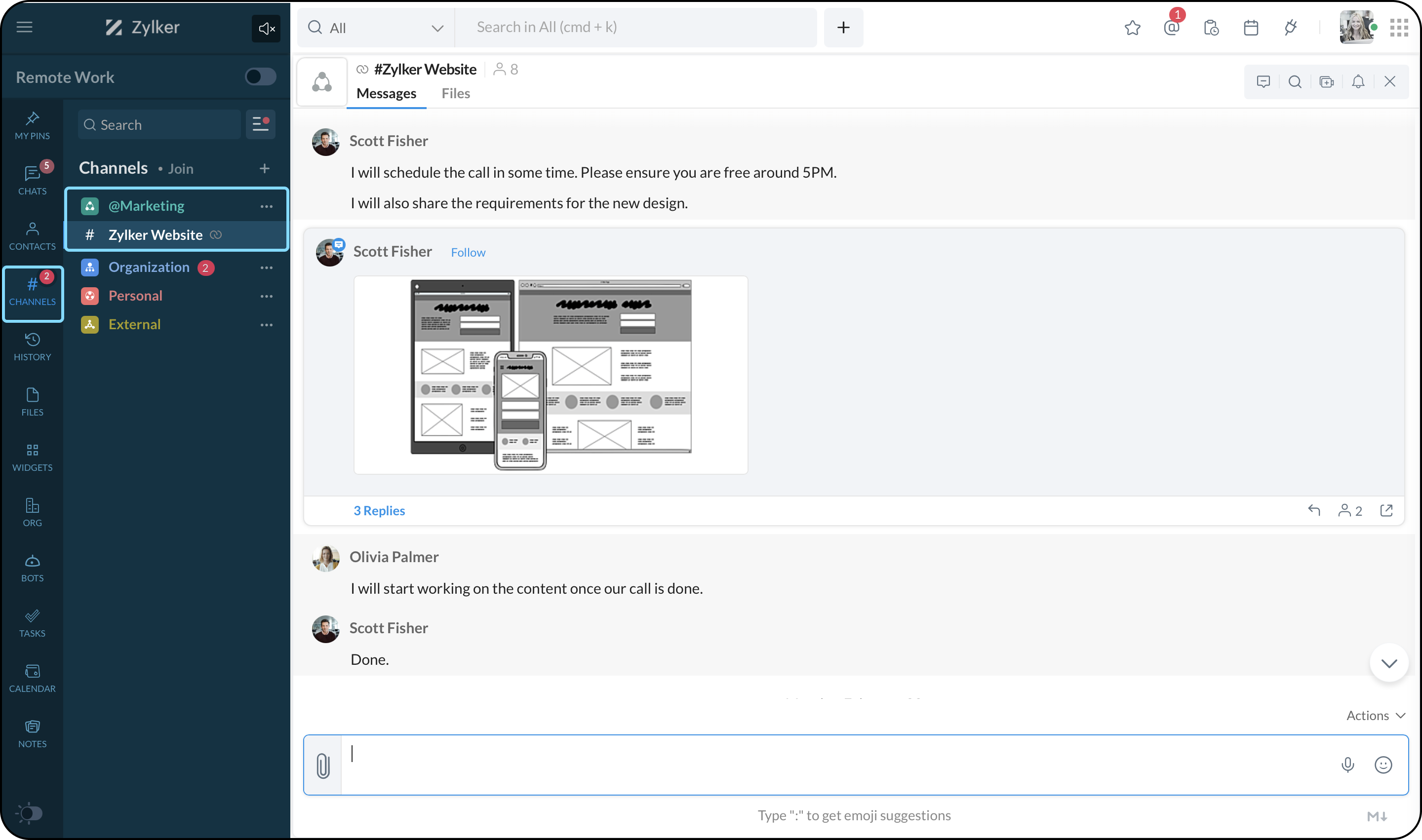Open the Actions dropdown

[x=1375, y=716]
